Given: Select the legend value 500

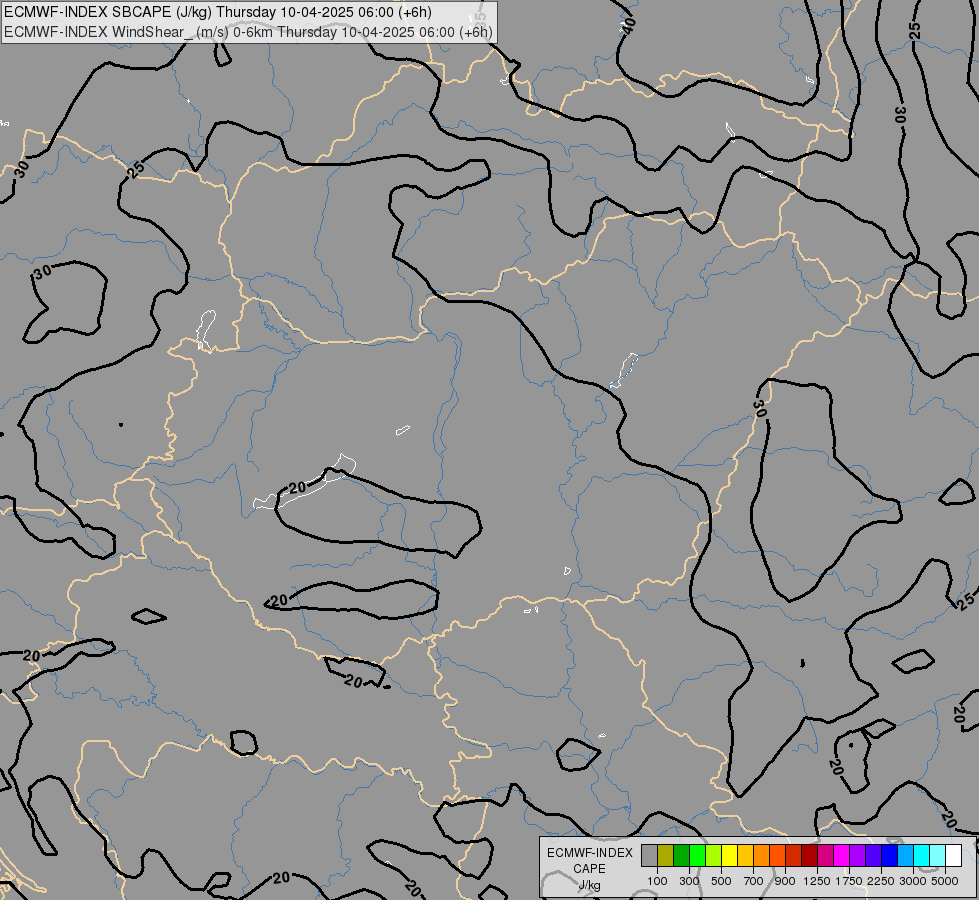Looking at the screenshot, I should coord(721,881).
